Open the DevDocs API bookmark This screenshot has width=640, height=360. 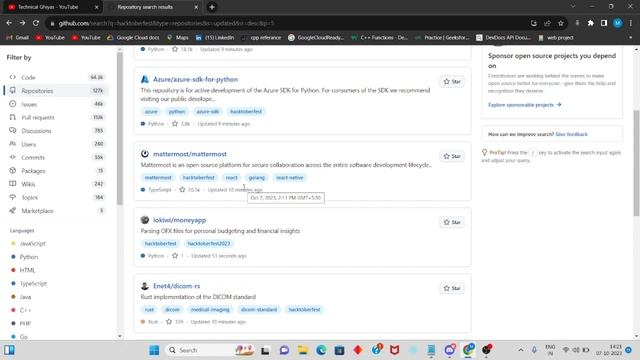point(503,38)
